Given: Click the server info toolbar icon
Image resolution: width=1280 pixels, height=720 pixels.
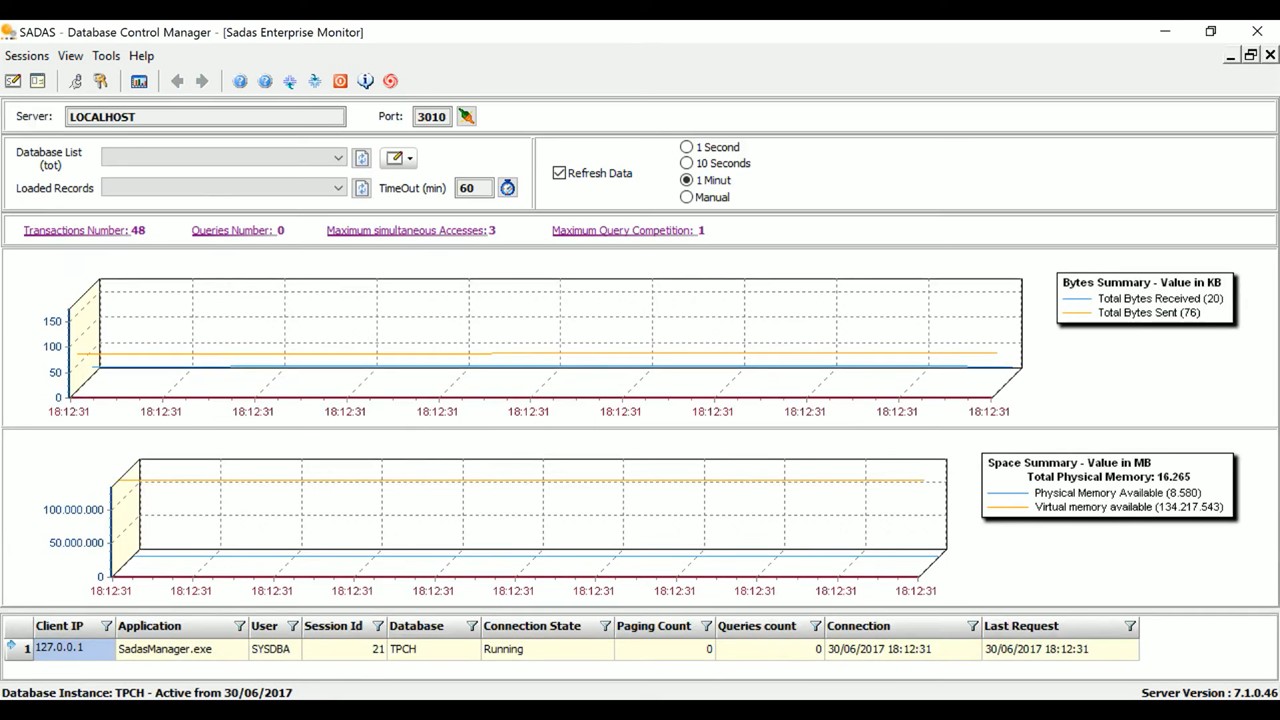Looking at the screenshot, I should (x=365, y=81).
